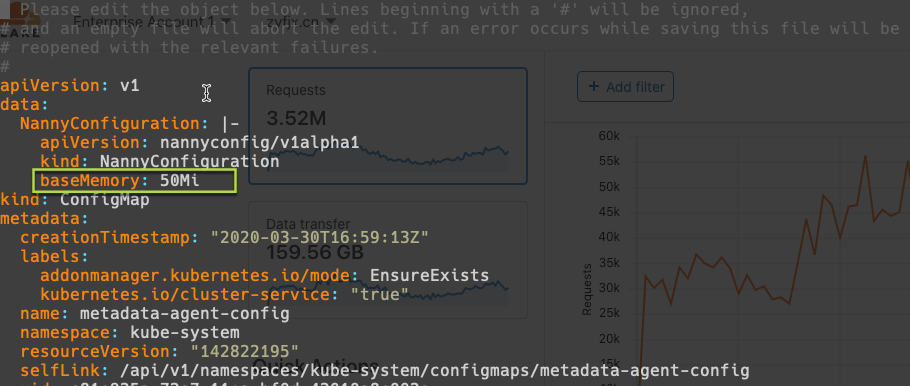Click the Add filter button
Image resolution: width=910 pixels, height=386 pixels.
click(625, 87)
